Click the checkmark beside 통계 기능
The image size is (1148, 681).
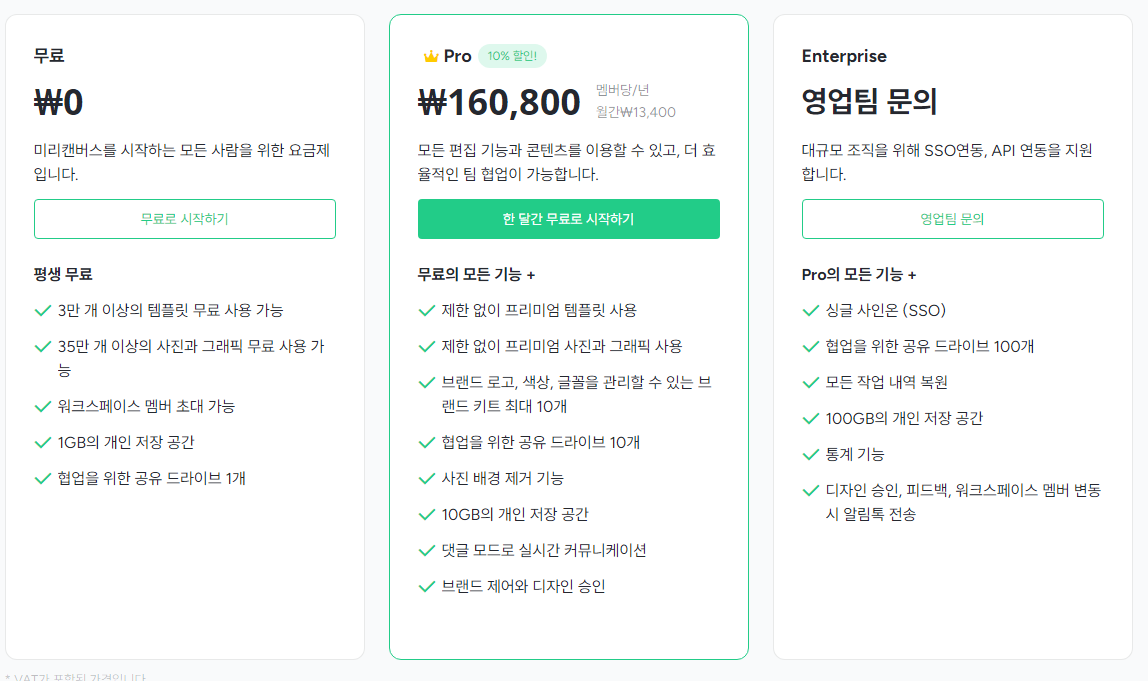click(x=810, y=455)
